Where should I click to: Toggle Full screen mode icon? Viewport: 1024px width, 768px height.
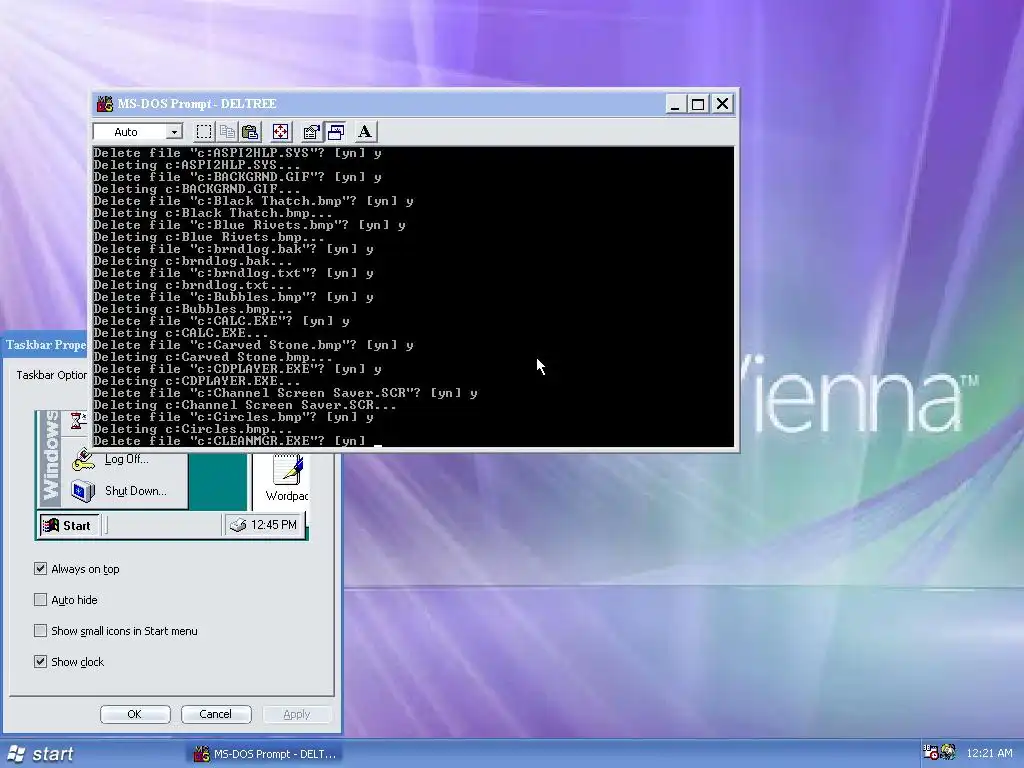click(280, 132)
